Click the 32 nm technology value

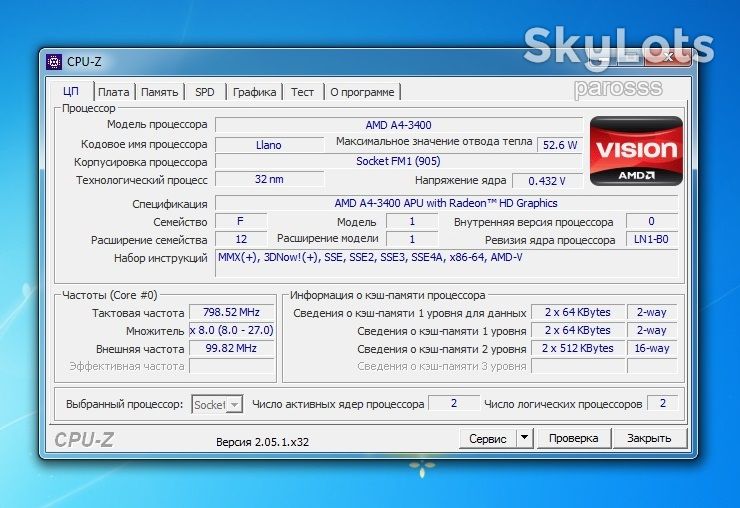269,179
